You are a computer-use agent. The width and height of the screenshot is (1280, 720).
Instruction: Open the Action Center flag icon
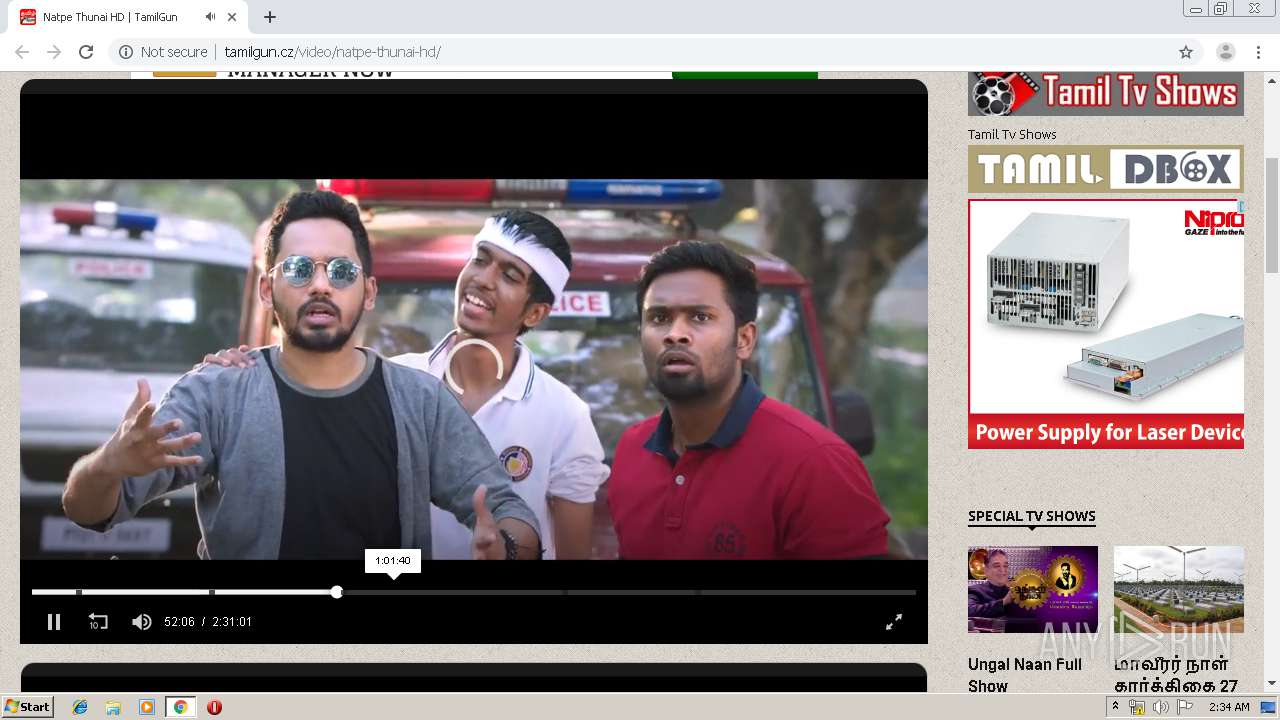[x=1184, y=707]
